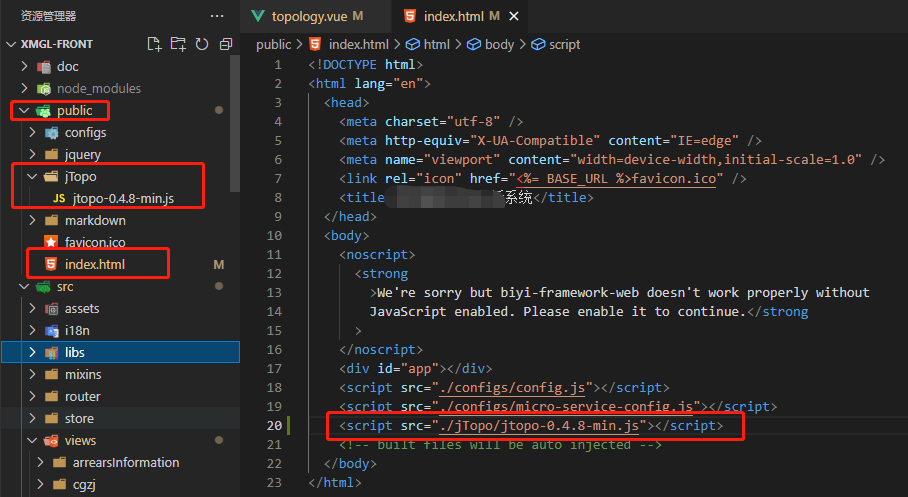This screenshot has height=497, width=908.
Task: Expand the cgzj folder
Action: [x=40, y=484]
